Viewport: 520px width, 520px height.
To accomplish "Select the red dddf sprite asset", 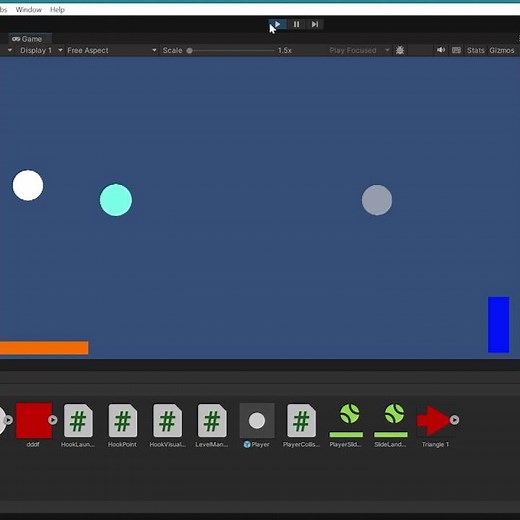I will (34, 420).
